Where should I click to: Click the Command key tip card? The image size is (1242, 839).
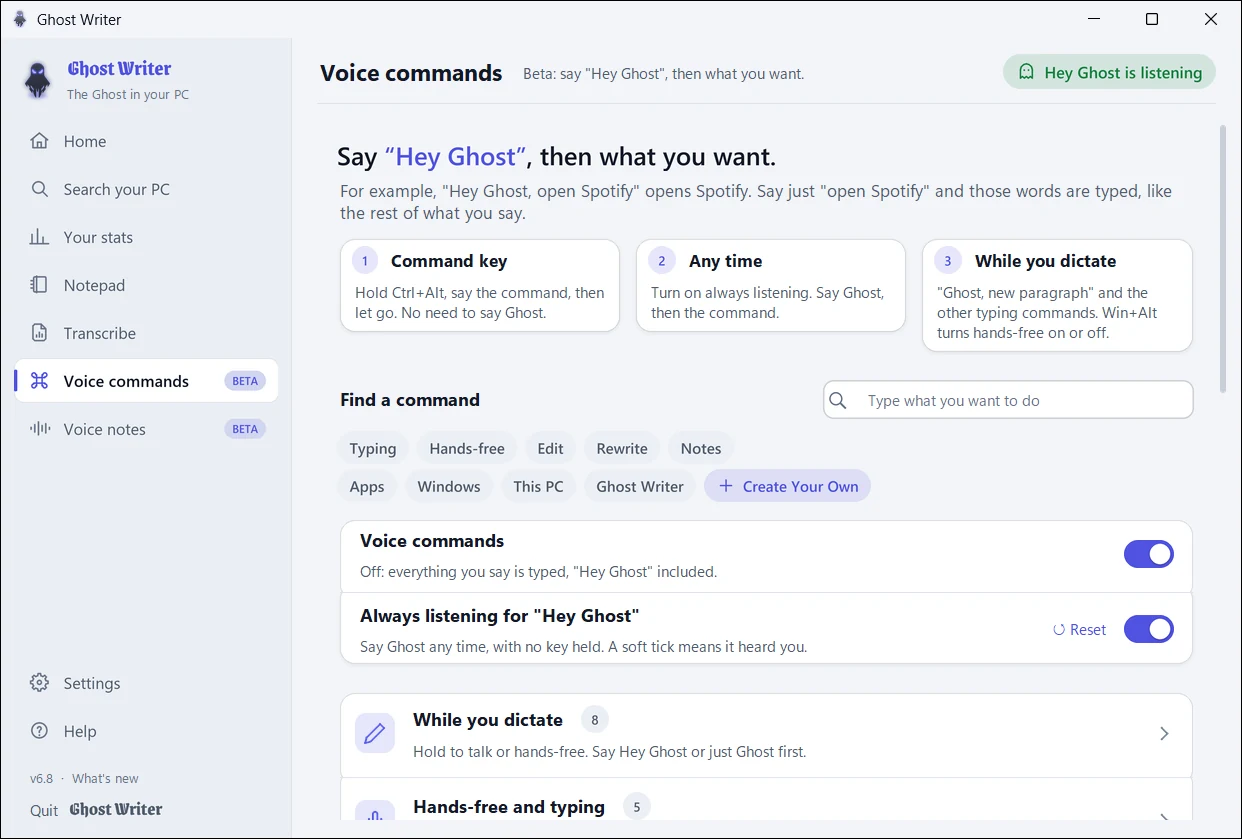[480, 285]
